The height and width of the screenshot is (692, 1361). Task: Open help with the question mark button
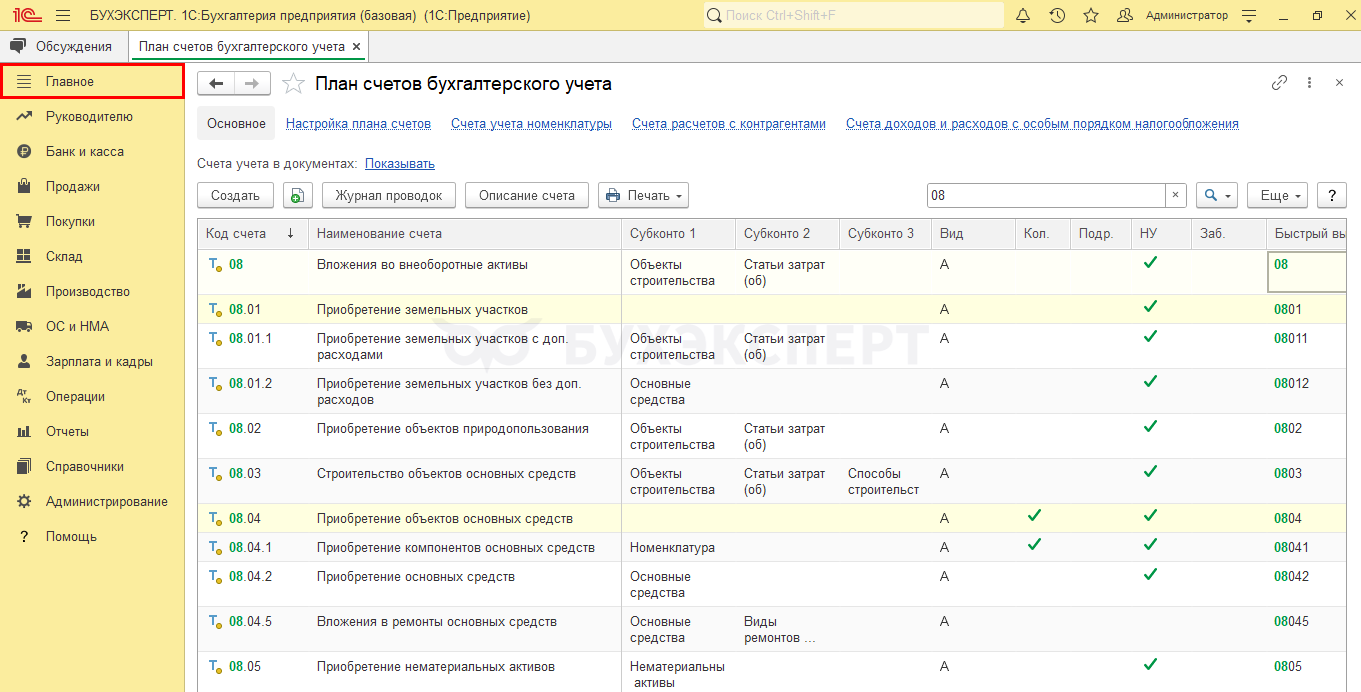1331,196
